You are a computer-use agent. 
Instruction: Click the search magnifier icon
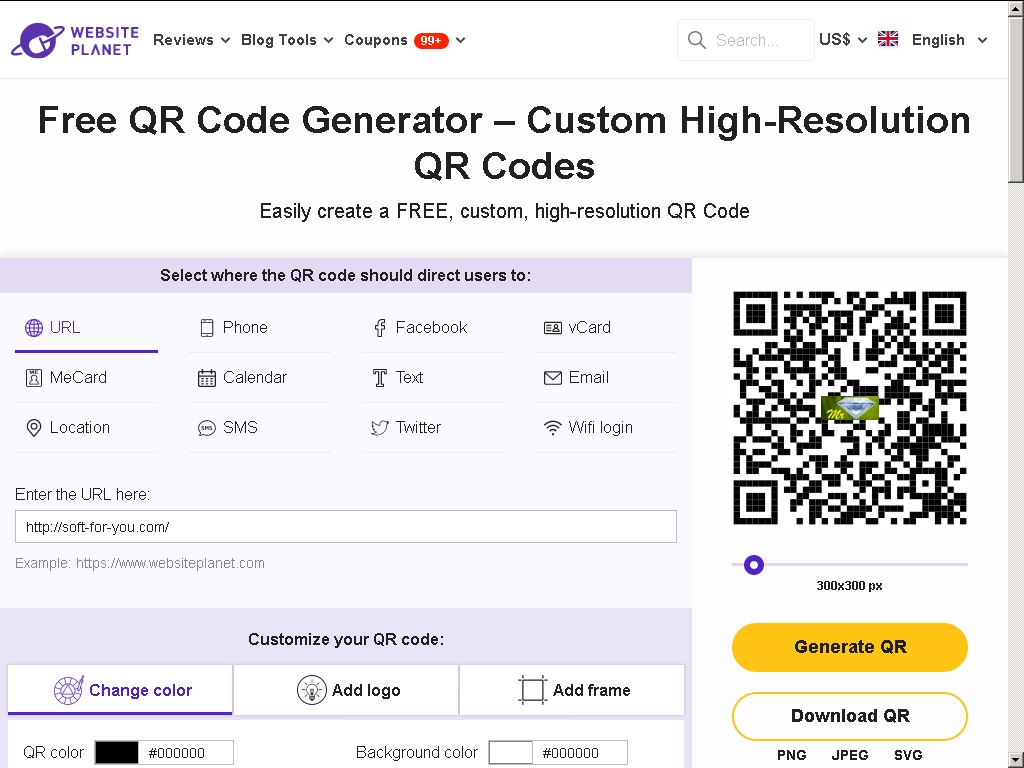pyautogui.click(x=697, y=40)
